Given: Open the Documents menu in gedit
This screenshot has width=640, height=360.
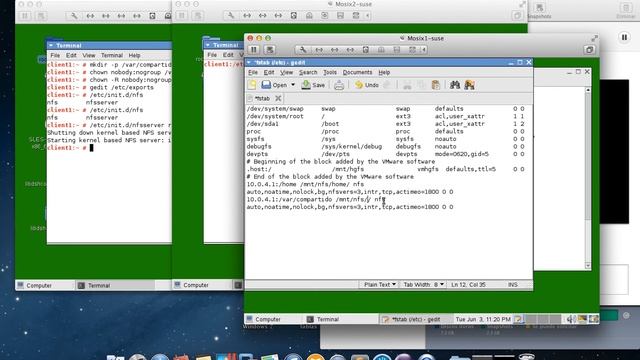Looking at the screenshot, I should [x=357, y=72].
